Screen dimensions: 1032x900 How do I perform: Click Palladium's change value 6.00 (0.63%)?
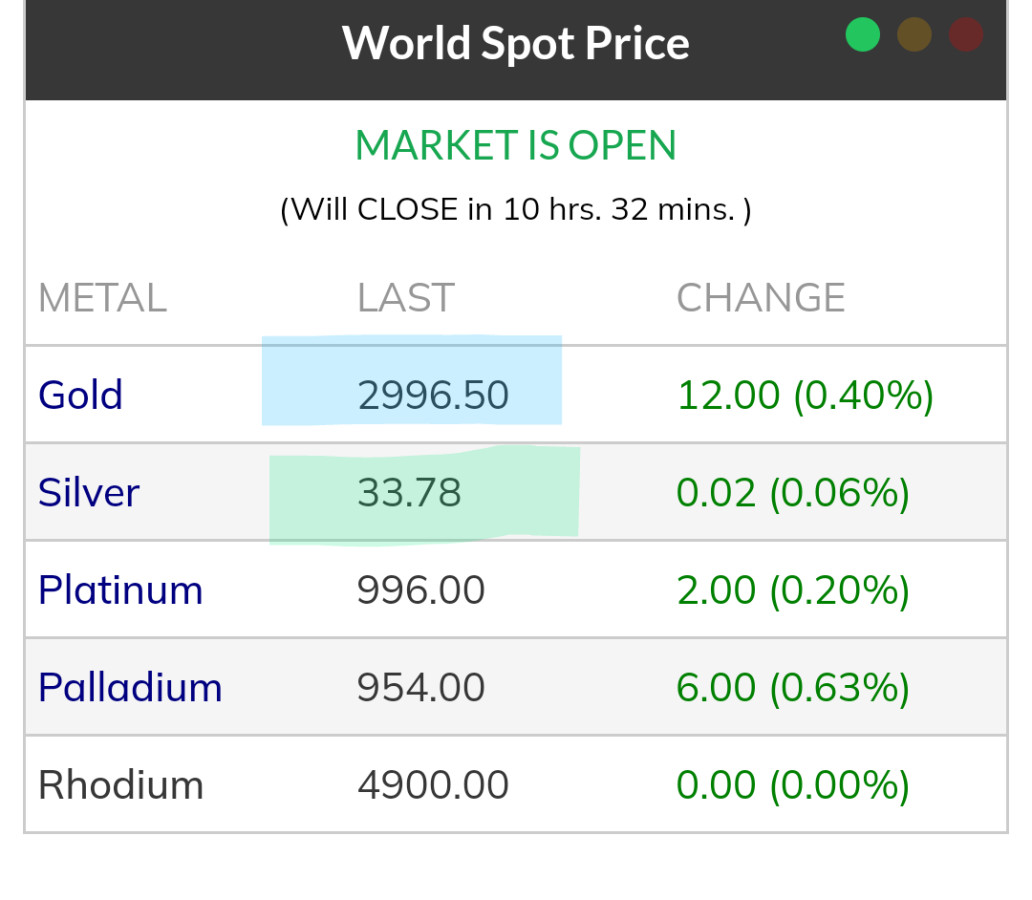coord(793,688)
